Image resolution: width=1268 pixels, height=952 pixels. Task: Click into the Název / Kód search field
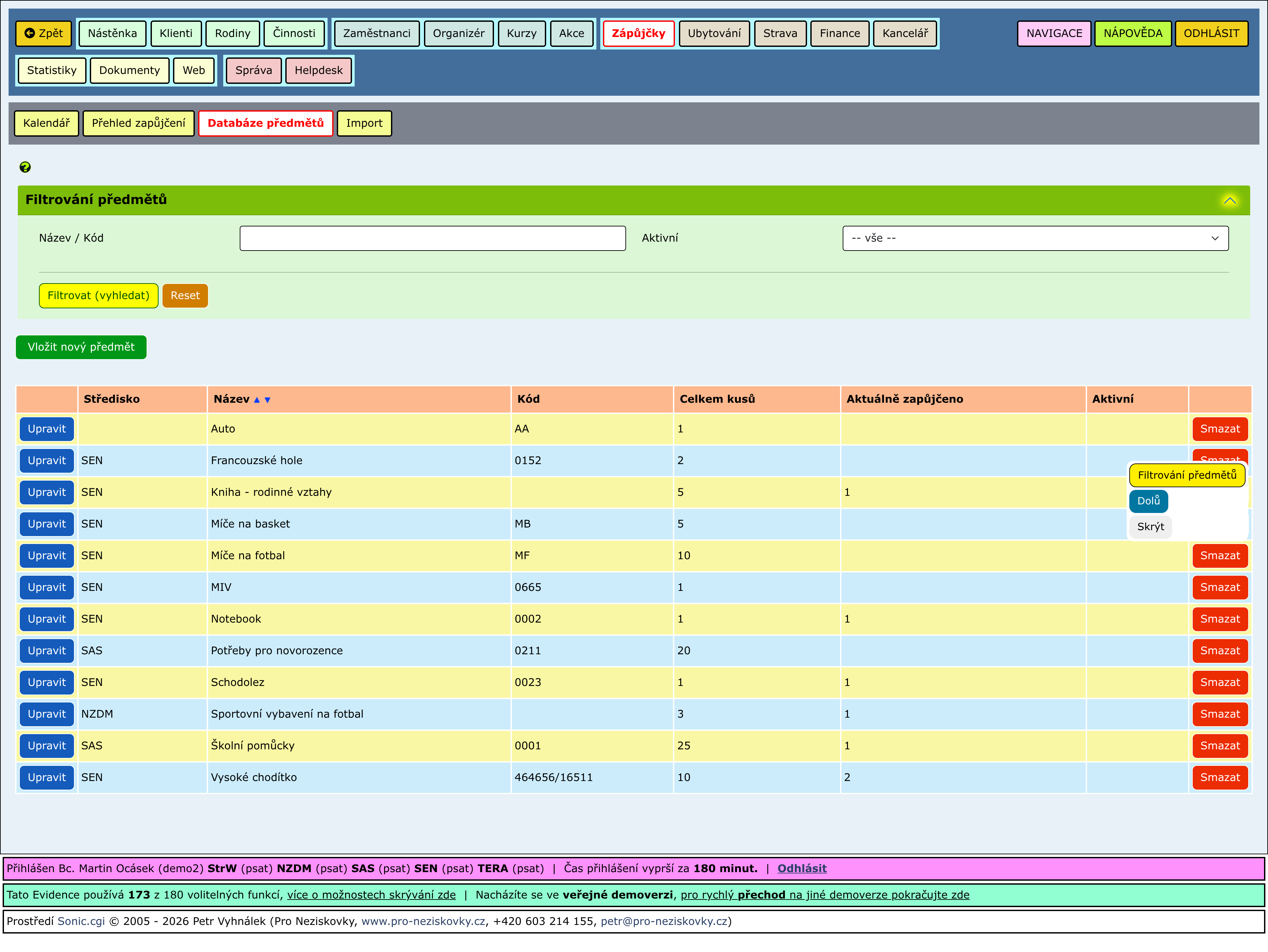[x=432, y=238]
